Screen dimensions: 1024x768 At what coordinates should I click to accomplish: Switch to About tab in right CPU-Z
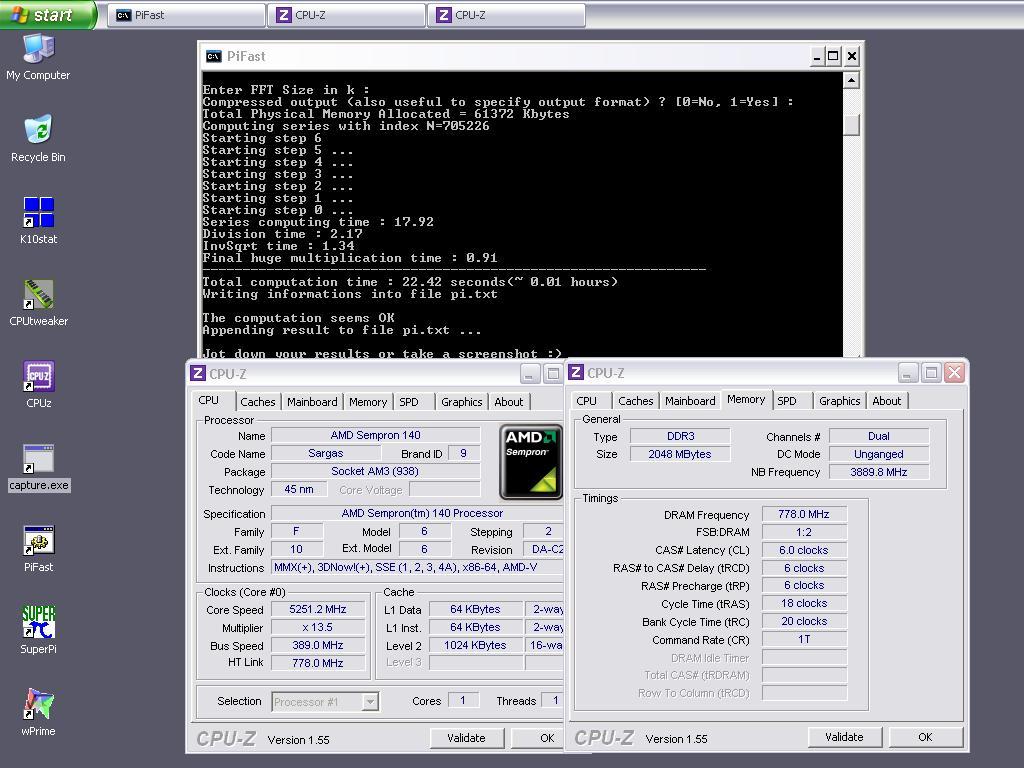point(887,400)
